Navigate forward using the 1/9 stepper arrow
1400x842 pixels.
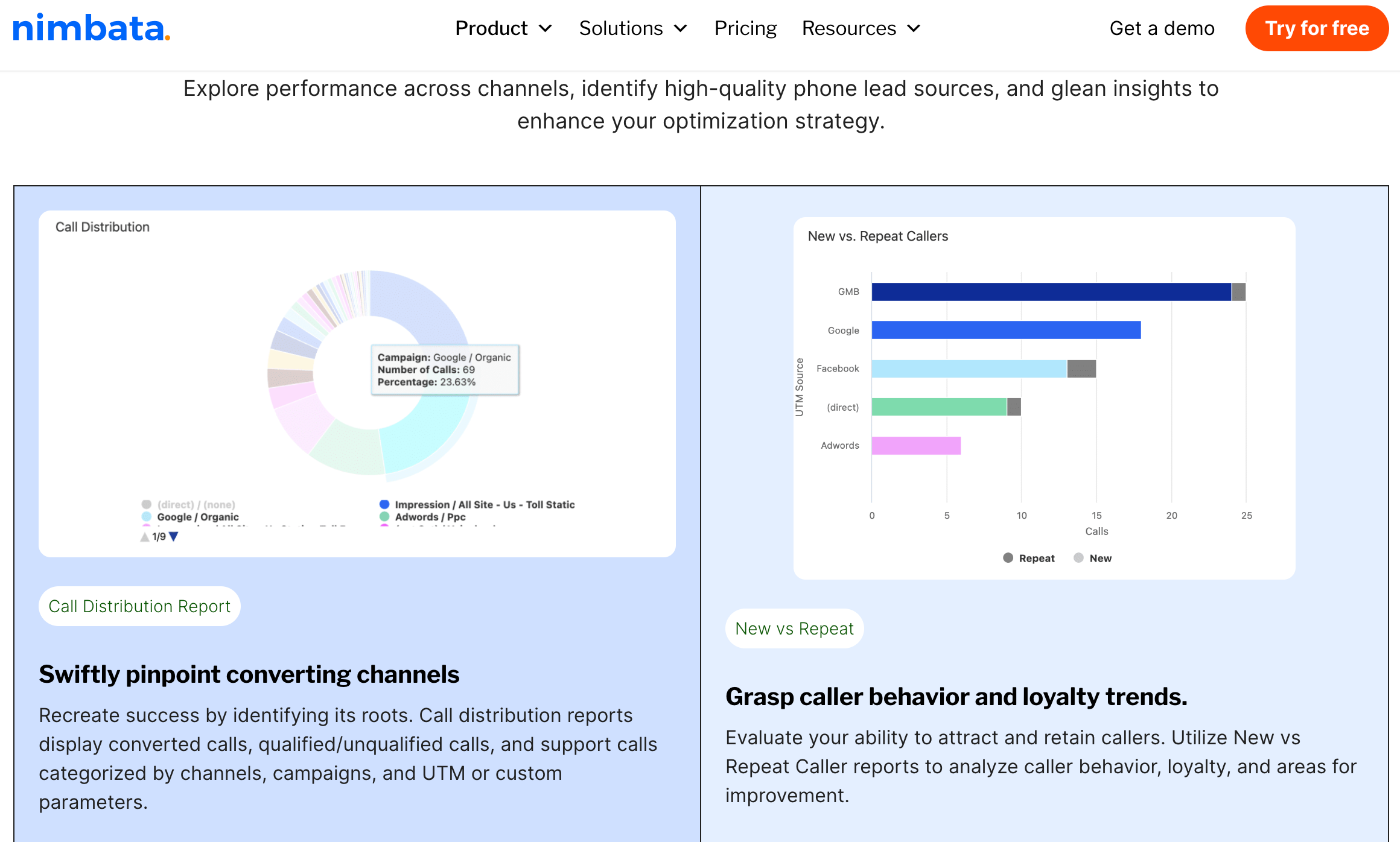[175, 537]
